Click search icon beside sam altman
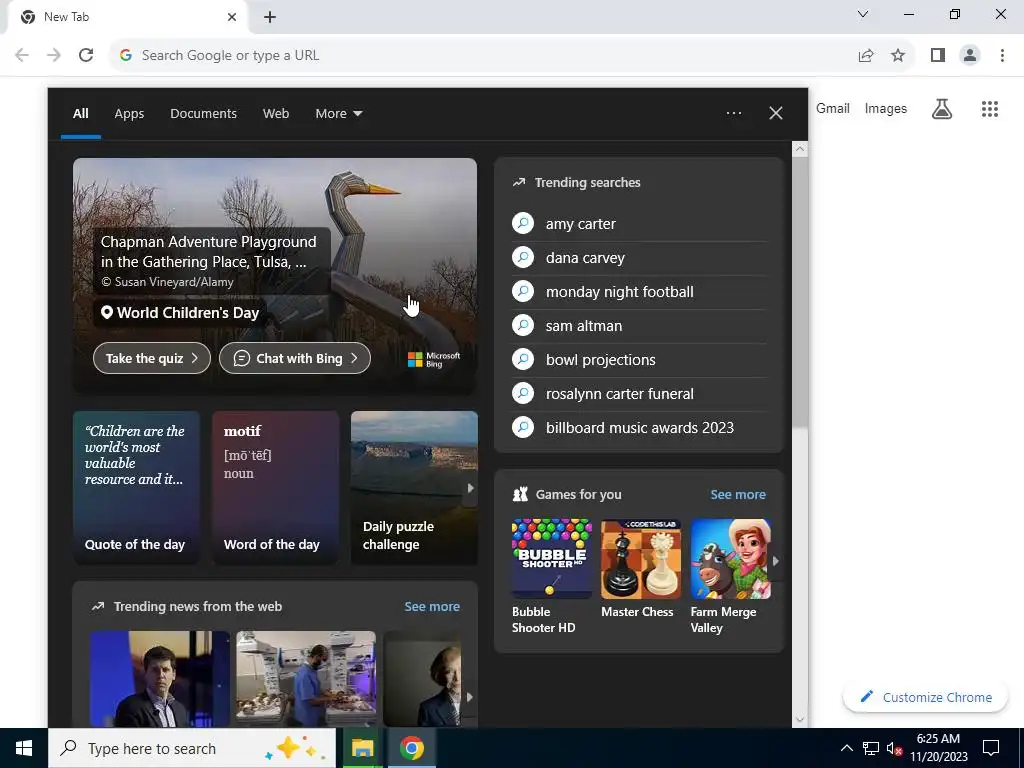This screenshot has height=768, width=1024. click(522, 325)
